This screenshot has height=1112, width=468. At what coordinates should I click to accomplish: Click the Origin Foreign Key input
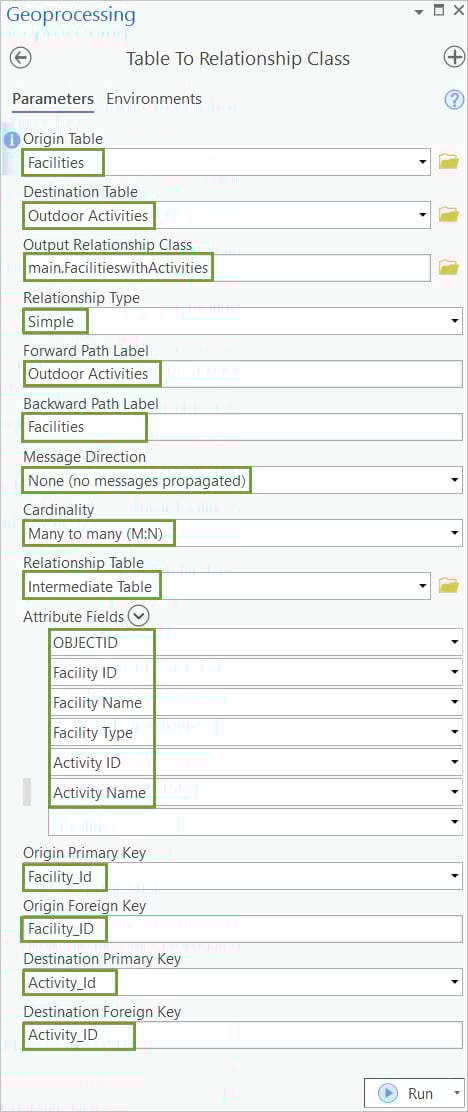(x=243, y=929)
